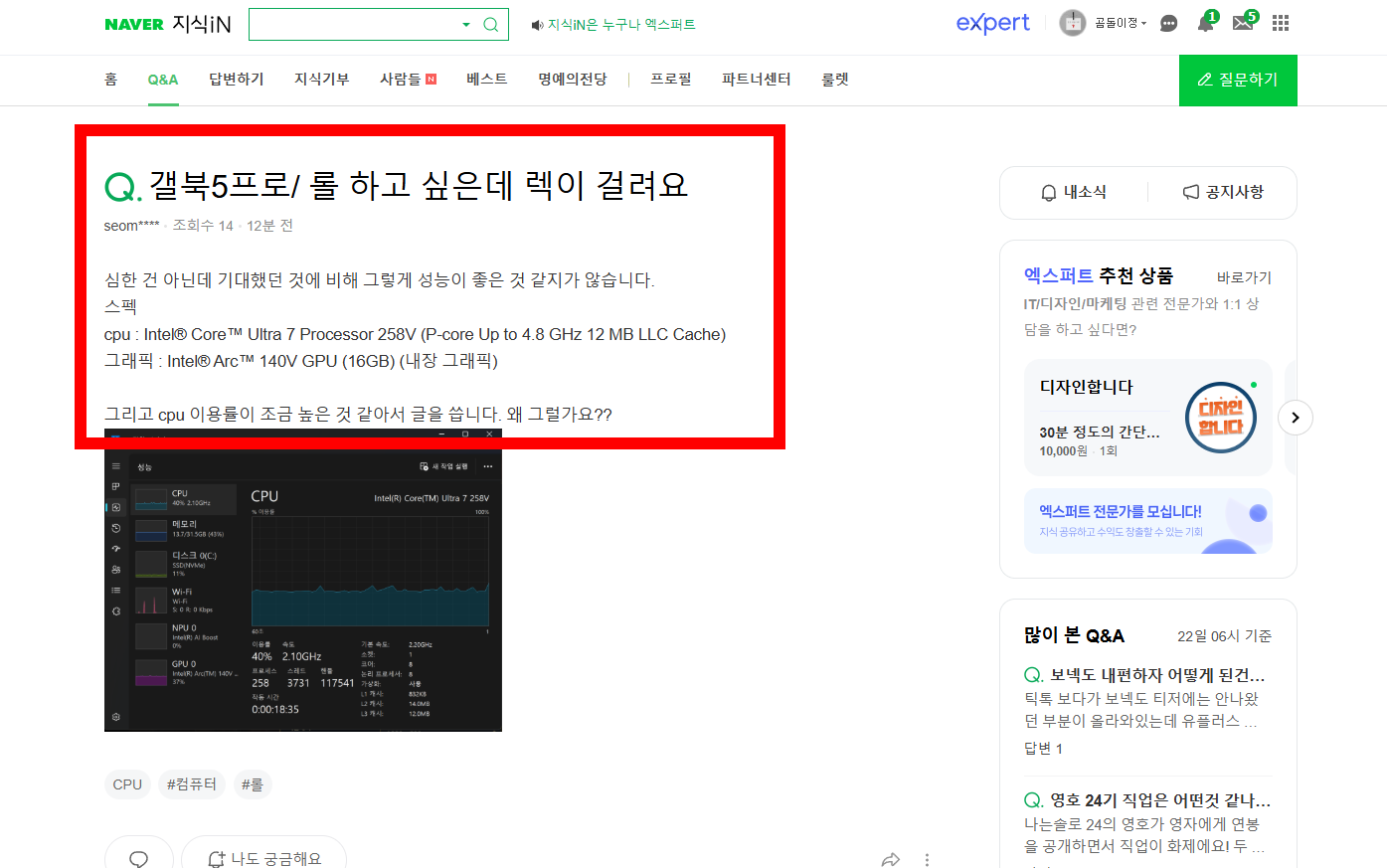The image size is (1387, 868).
Task: Open the 디자인합니다 expert product card
Action: tap(1148, 418)
